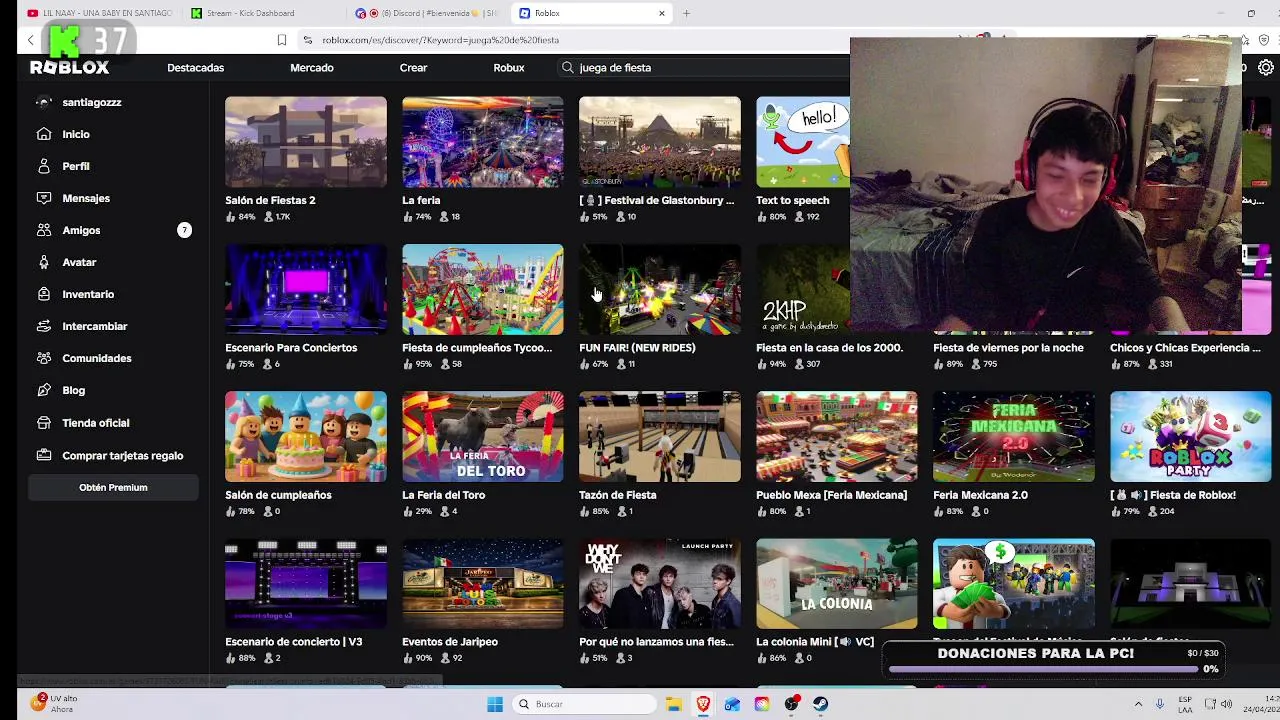Open Comprar tarjetas regalo via card icon
The height and width of the screenshot is (720, 1280).
click(x=44, y=455)
